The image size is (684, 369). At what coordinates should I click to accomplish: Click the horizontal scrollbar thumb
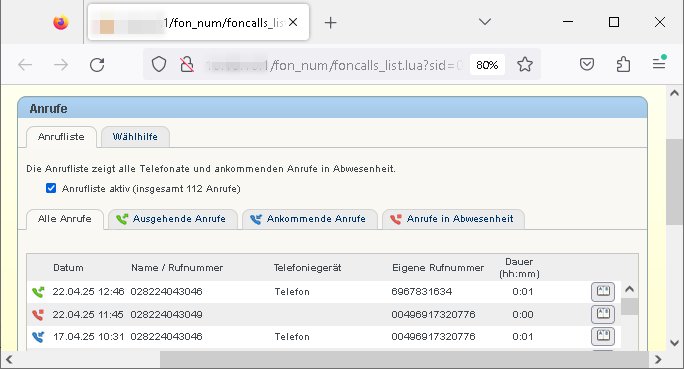click(x=404, y=360)
